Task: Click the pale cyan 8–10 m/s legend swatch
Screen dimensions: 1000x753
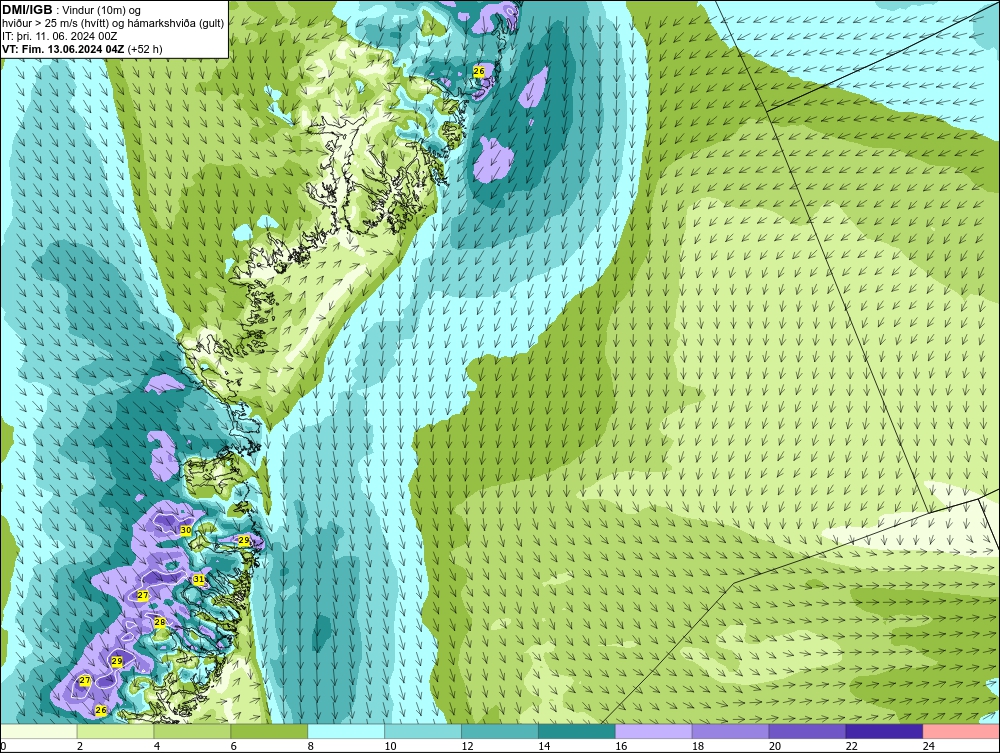Action: (346, 731)
